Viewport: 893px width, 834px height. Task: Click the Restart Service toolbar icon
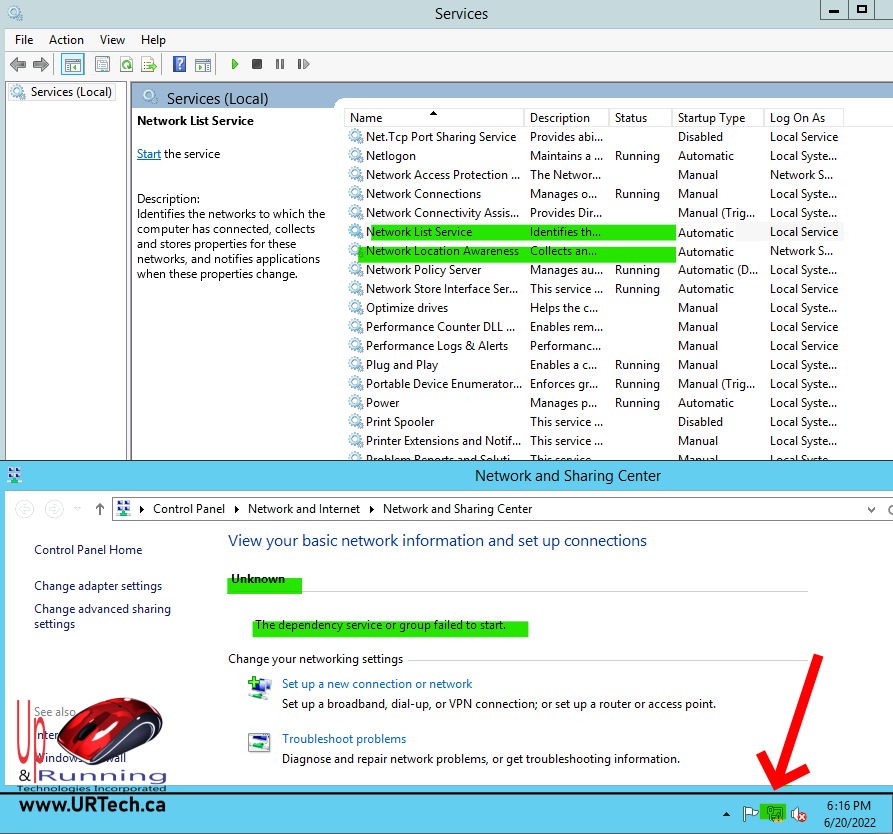click(x=302, y=64)
